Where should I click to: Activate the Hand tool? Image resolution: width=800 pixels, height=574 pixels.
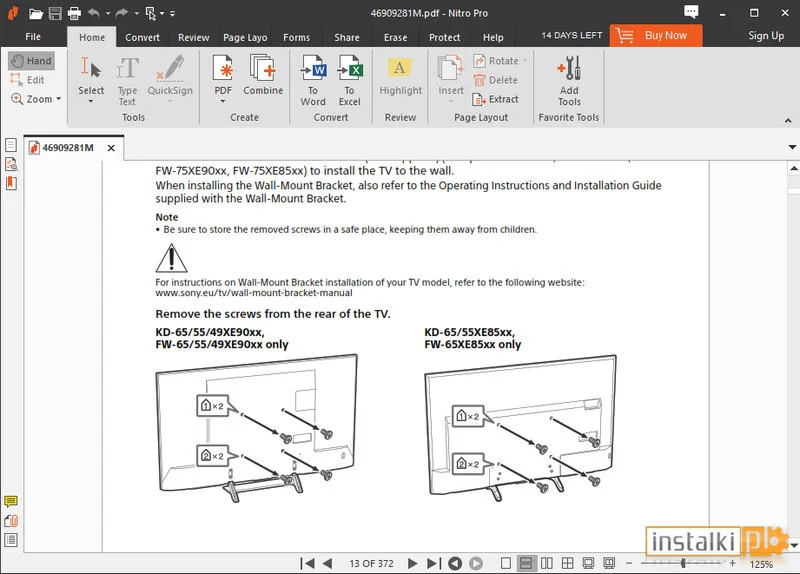(x=31, y=61)
